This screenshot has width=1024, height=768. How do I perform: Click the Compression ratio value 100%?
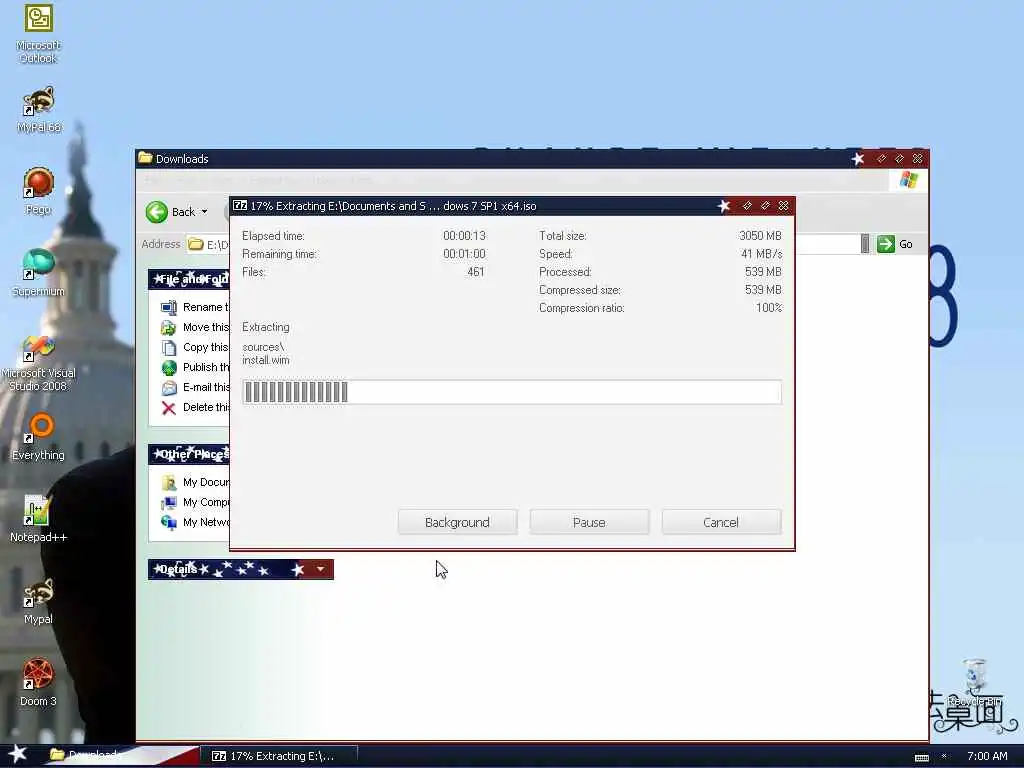click(769, 308)
